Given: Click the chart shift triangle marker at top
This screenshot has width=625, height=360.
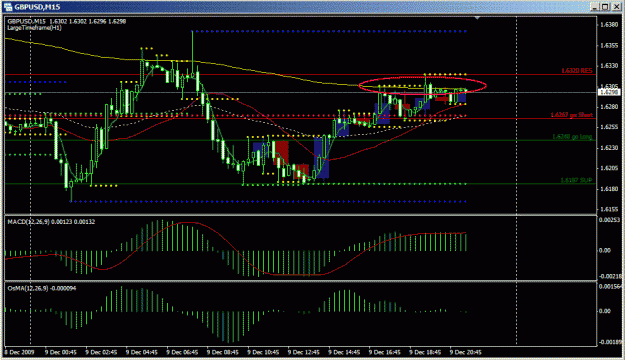Looking at the screenshot, I should click(477, 18).
